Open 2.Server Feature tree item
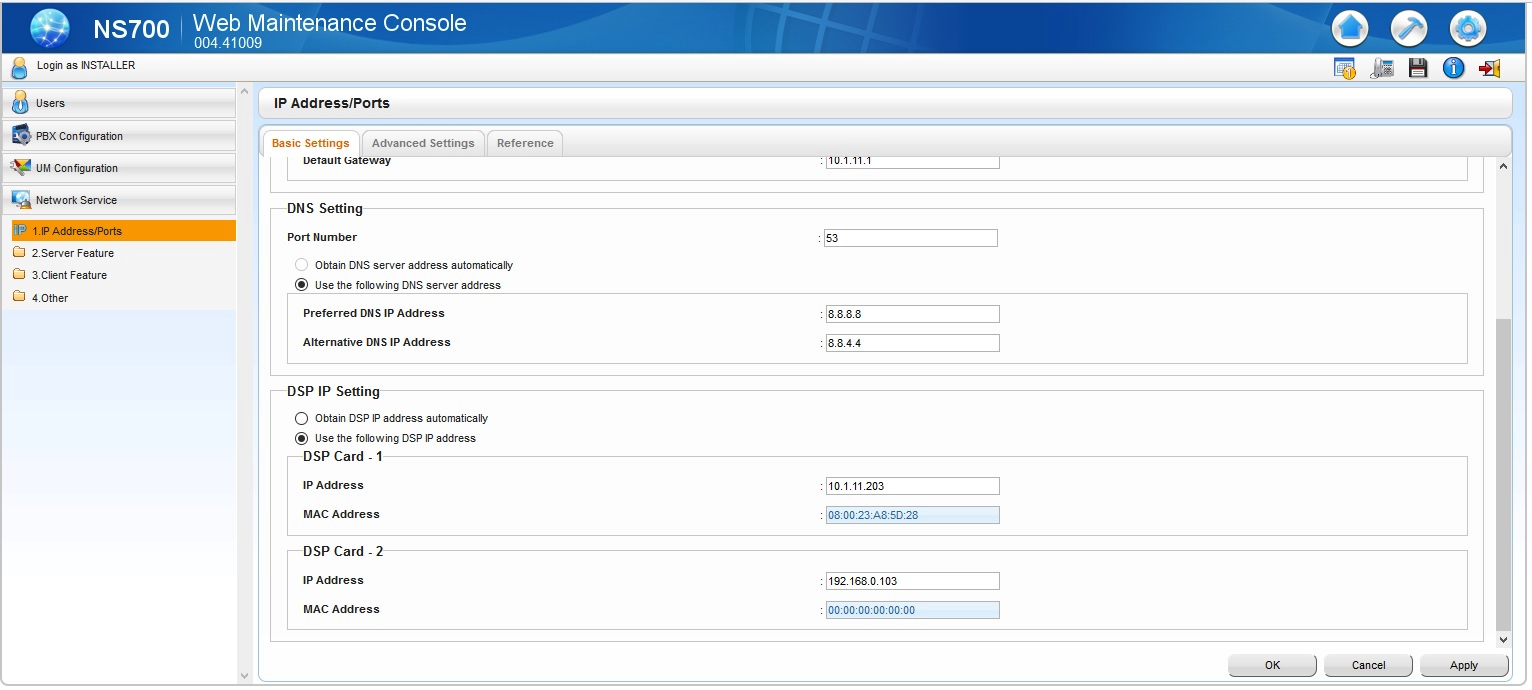 [72, 253]
